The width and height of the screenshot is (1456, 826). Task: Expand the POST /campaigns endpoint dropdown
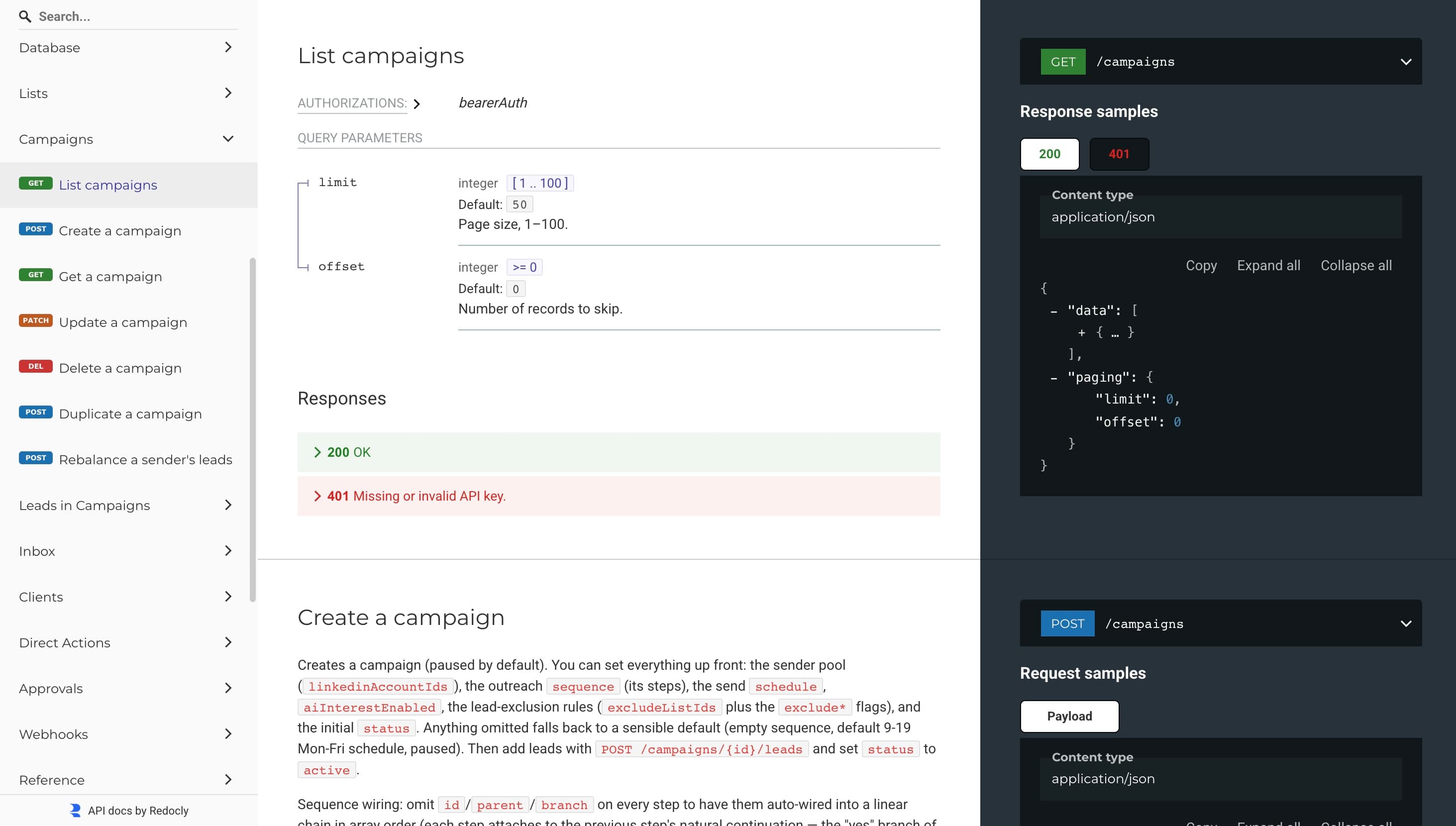pyautogui.click(x=1406, y=623)
